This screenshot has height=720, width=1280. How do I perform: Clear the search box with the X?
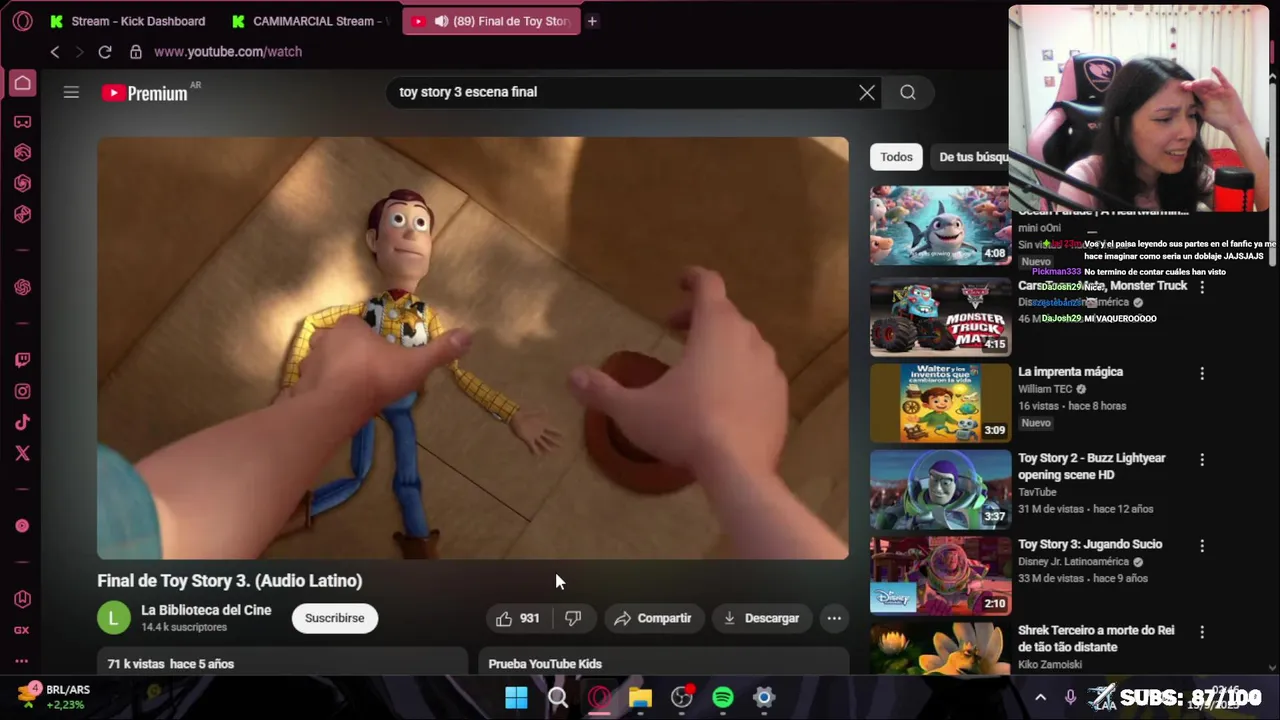[867, 92]
